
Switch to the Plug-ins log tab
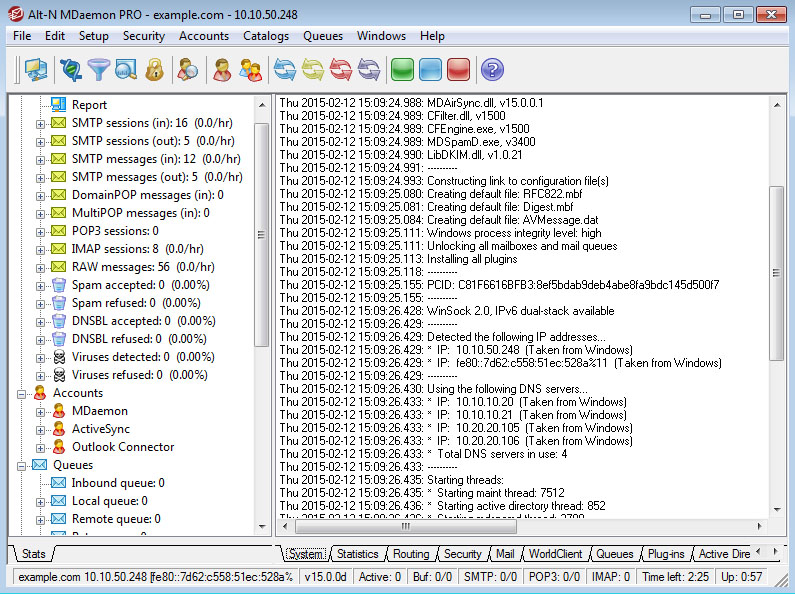click(666, 554)
